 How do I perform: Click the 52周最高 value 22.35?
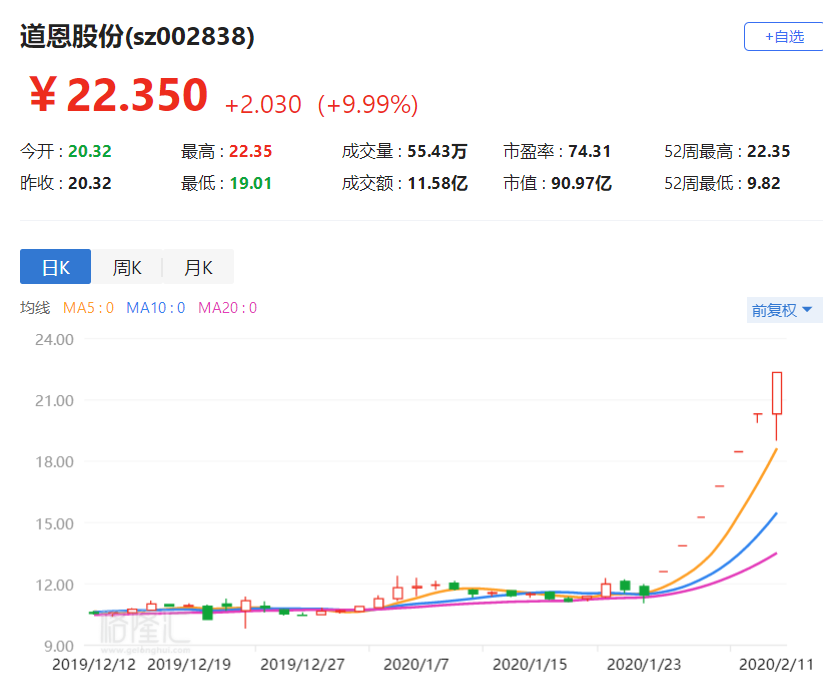tap(768, 151)
